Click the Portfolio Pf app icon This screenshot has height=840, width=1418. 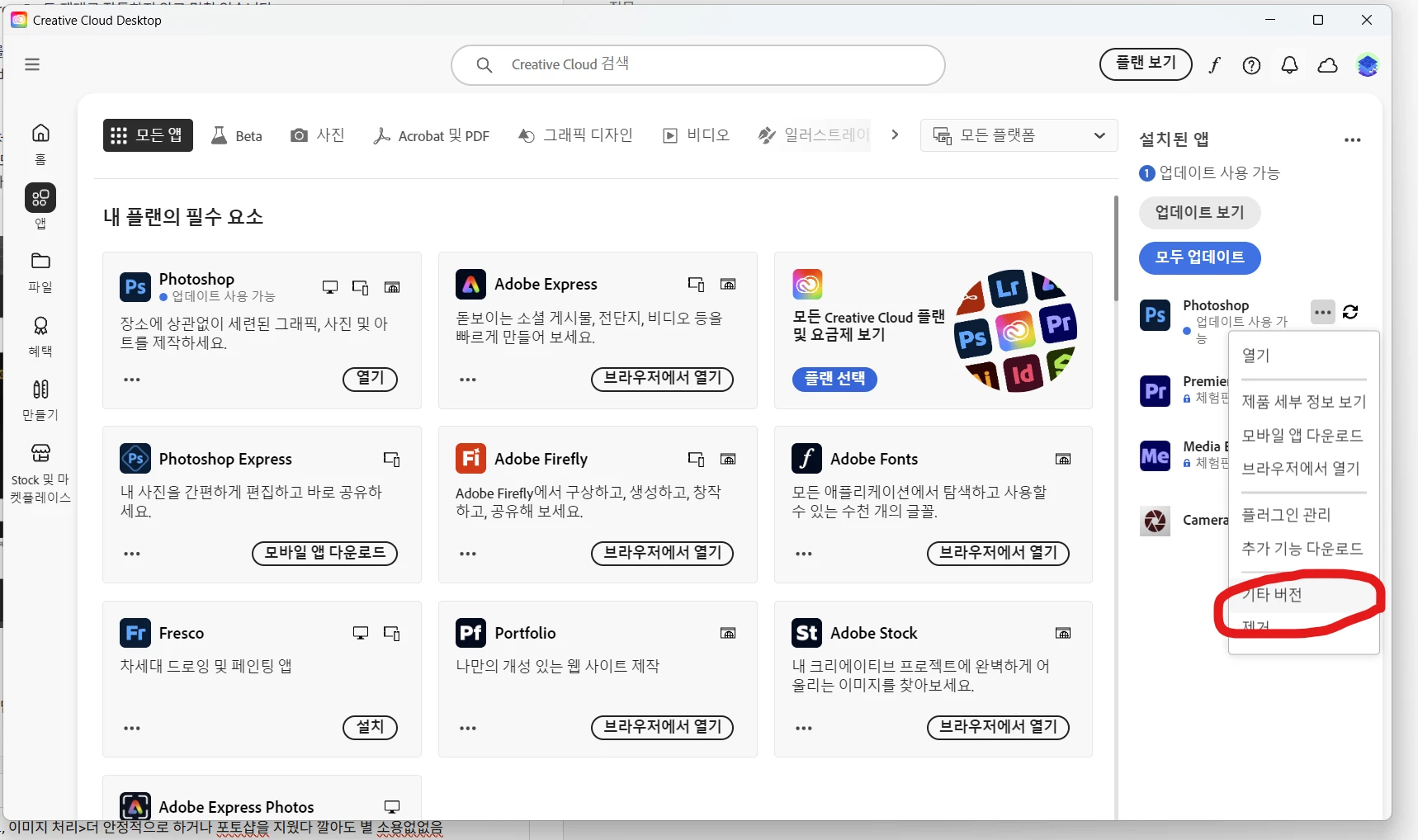(x=470, y=633)
